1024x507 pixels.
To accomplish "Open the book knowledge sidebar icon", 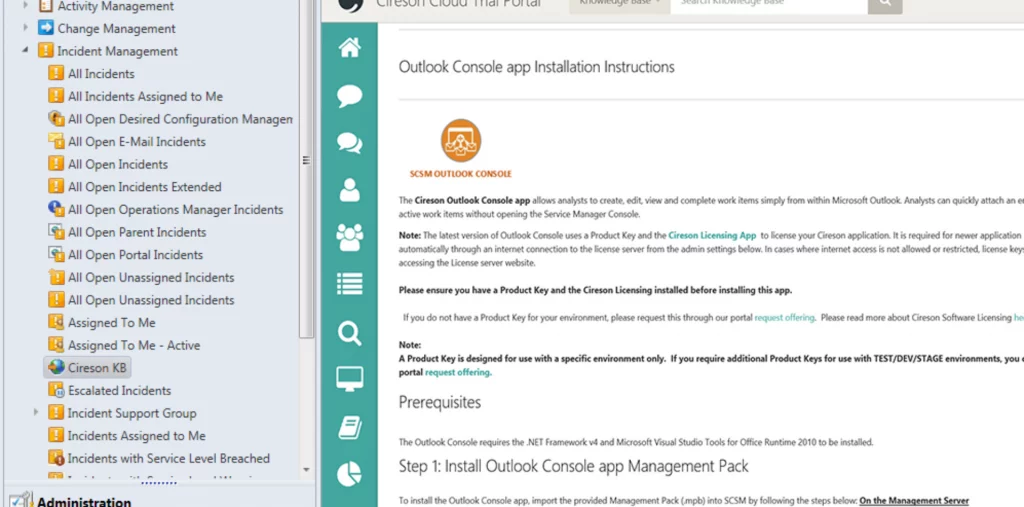I will (349, 427).
